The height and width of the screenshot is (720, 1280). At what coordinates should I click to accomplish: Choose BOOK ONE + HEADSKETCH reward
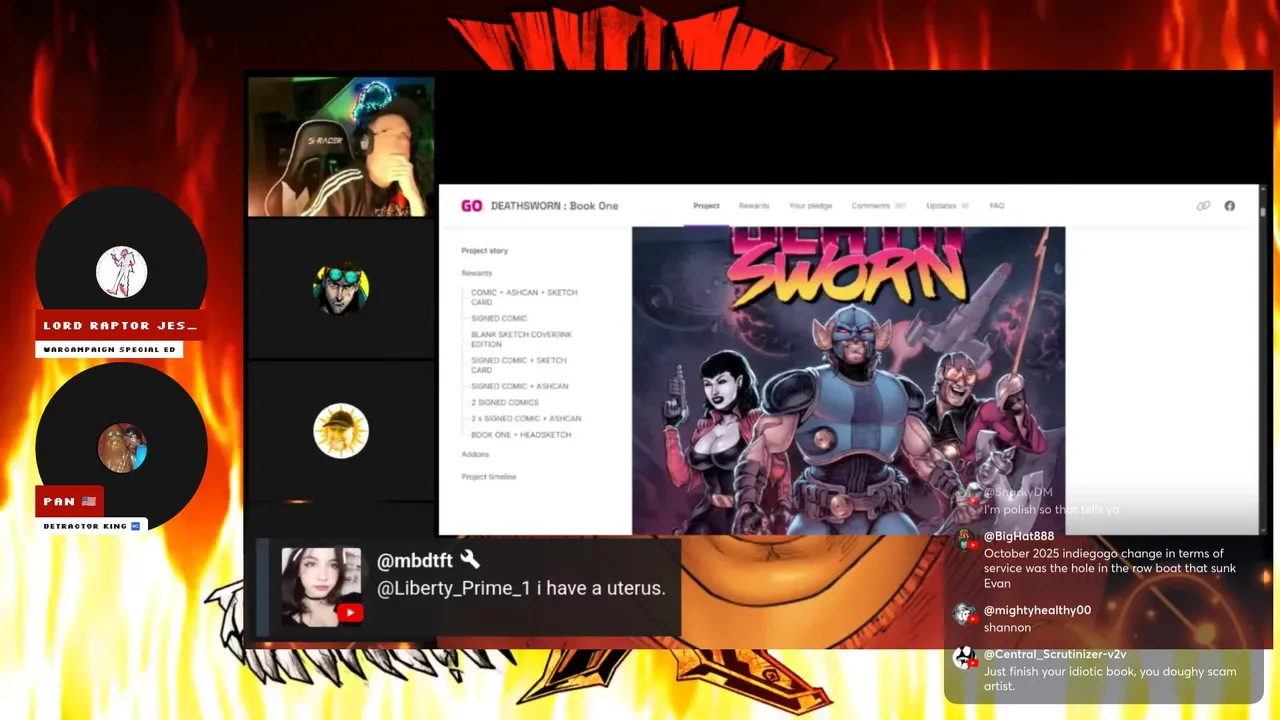(521, 435)
